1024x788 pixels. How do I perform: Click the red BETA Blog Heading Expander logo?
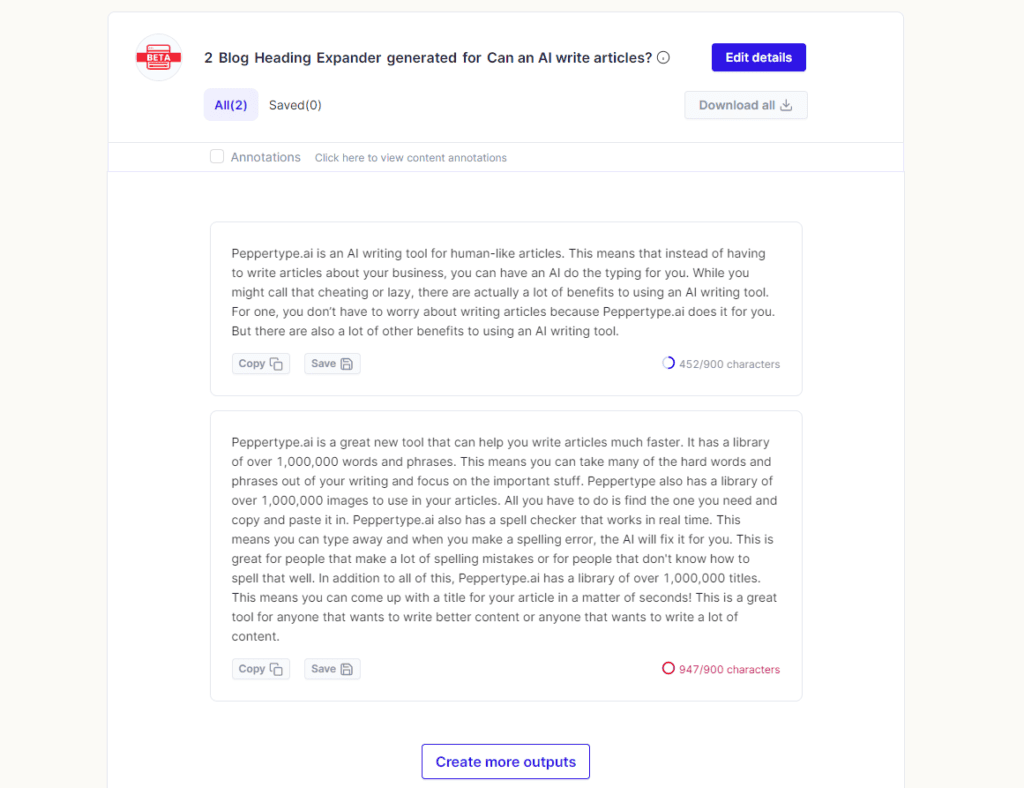pos(159,57)
